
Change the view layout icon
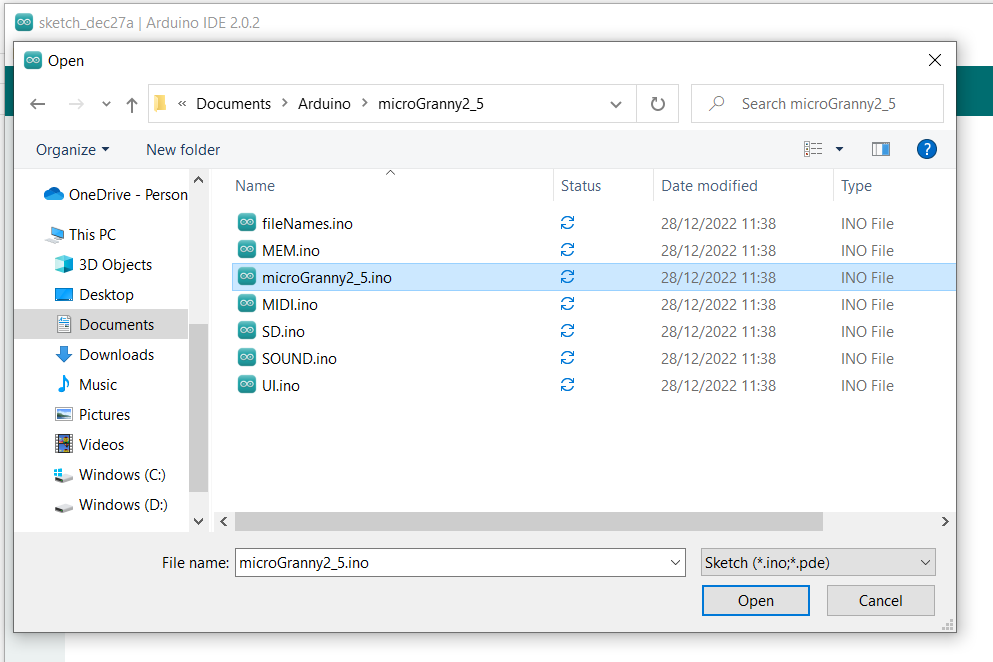[813, 150]
